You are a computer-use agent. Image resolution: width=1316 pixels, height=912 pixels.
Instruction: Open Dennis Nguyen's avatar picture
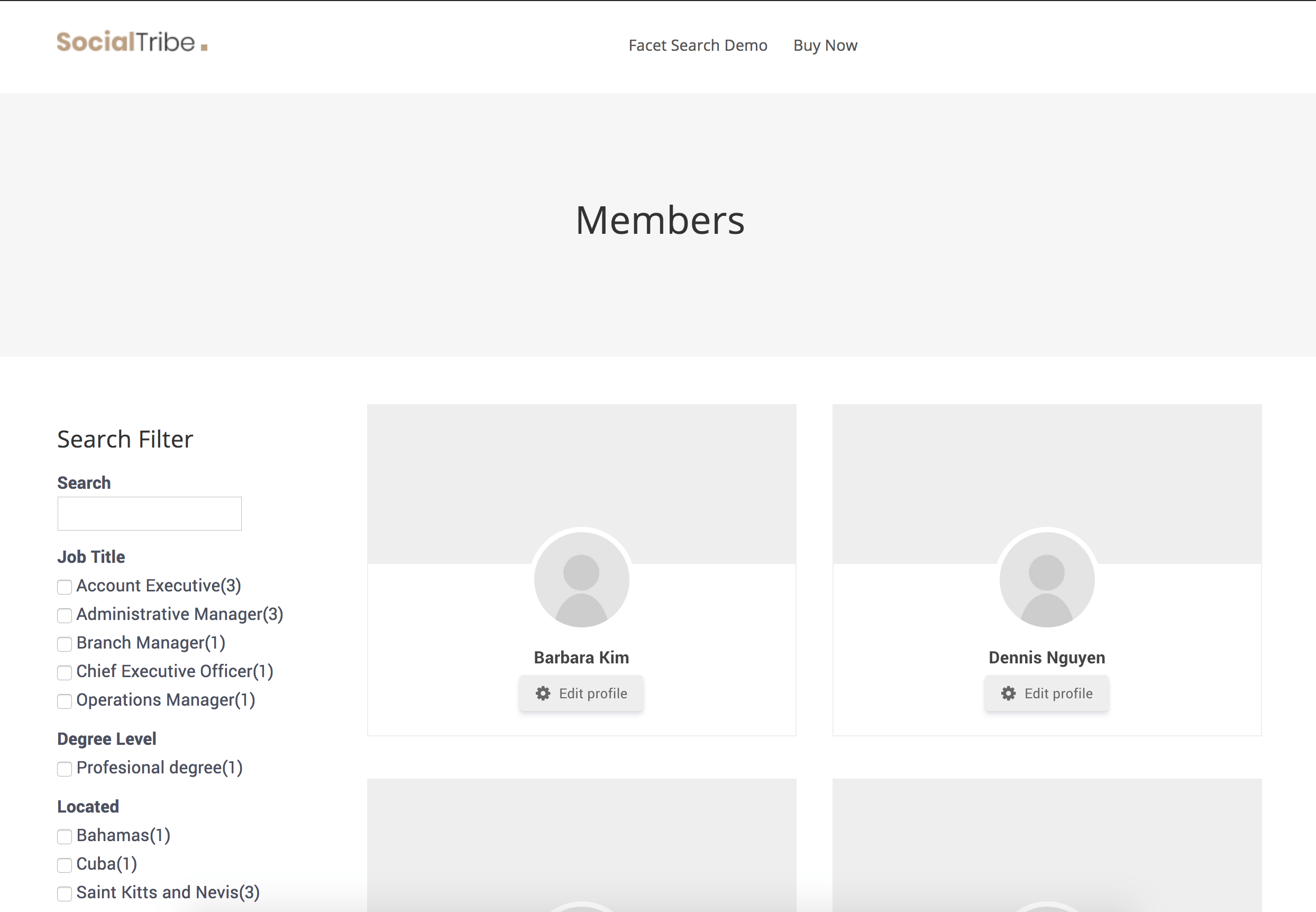1047,579
